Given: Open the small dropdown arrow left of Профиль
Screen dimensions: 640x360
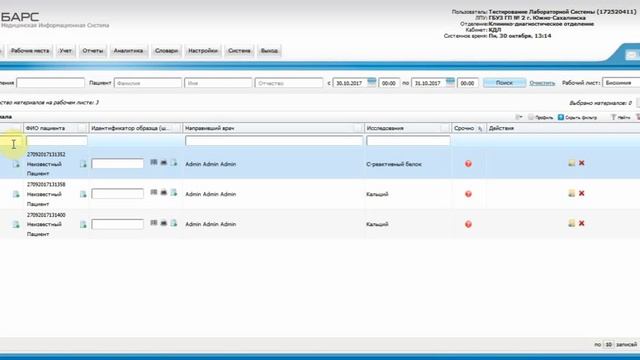Looking at the screenshot, I should (519, 117).
